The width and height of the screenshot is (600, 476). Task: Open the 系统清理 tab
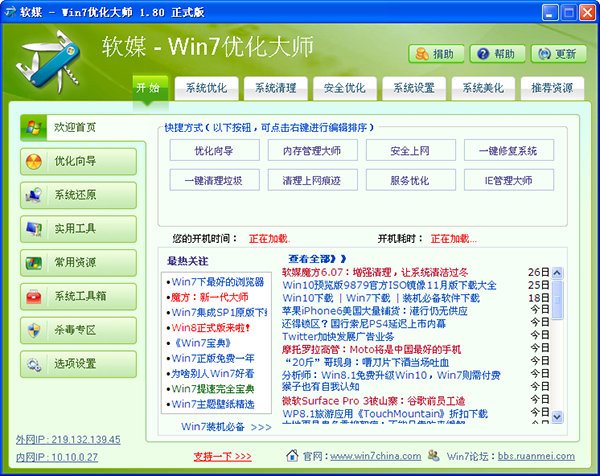coord(276,88)
